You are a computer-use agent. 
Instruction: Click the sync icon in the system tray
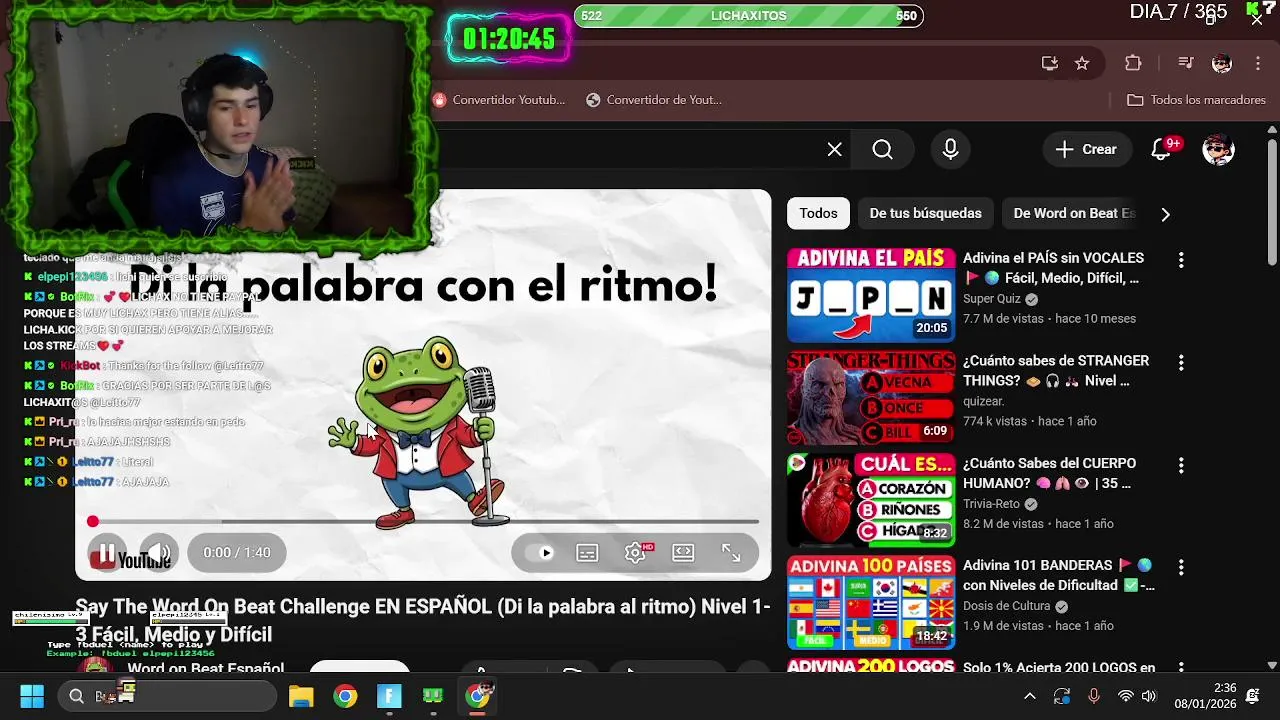tap(1062, 696)
